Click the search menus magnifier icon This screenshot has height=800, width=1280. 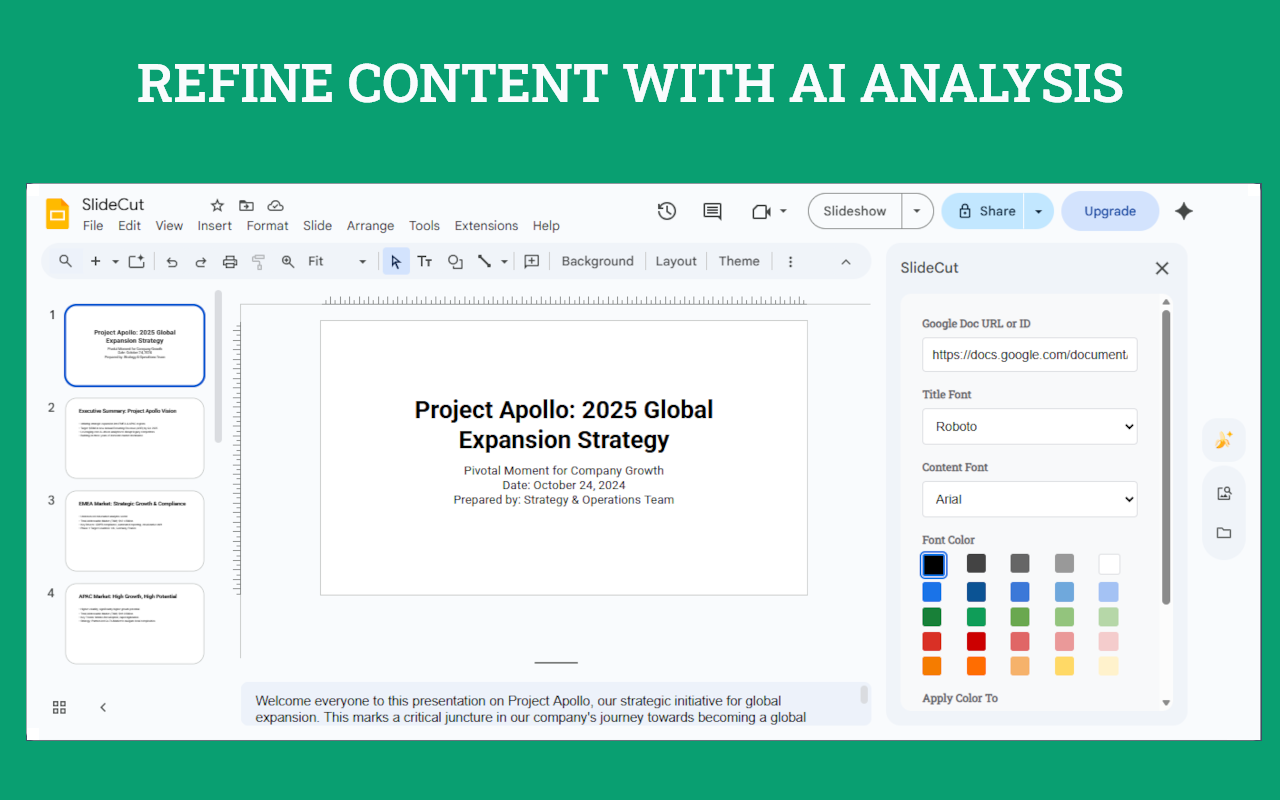click(x=65, y=261)
